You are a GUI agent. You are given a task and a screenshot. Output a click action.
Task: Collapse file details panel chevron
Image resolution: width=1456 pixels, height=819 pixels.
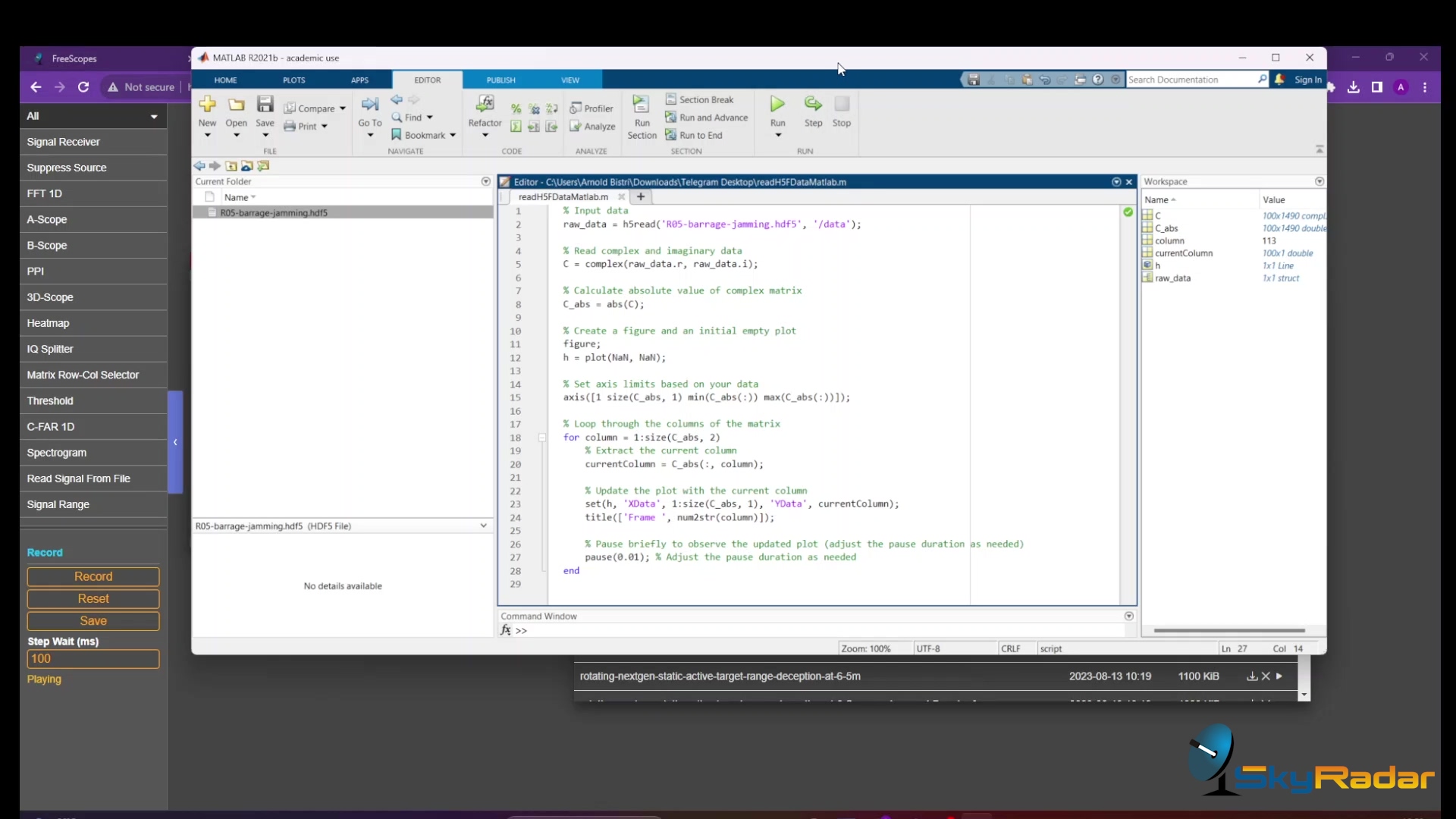[x=483, y=526]
